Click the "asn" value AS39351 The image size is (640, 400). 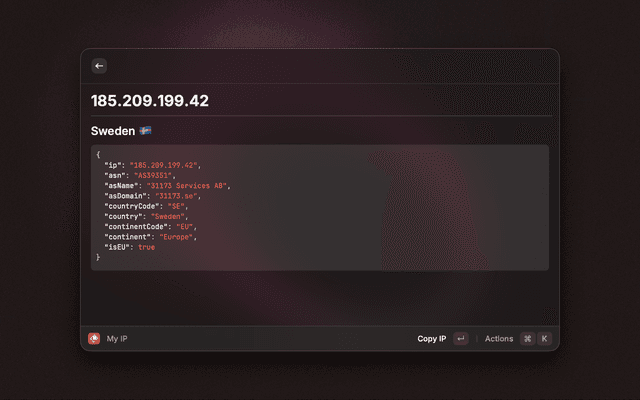coord(154,175)
